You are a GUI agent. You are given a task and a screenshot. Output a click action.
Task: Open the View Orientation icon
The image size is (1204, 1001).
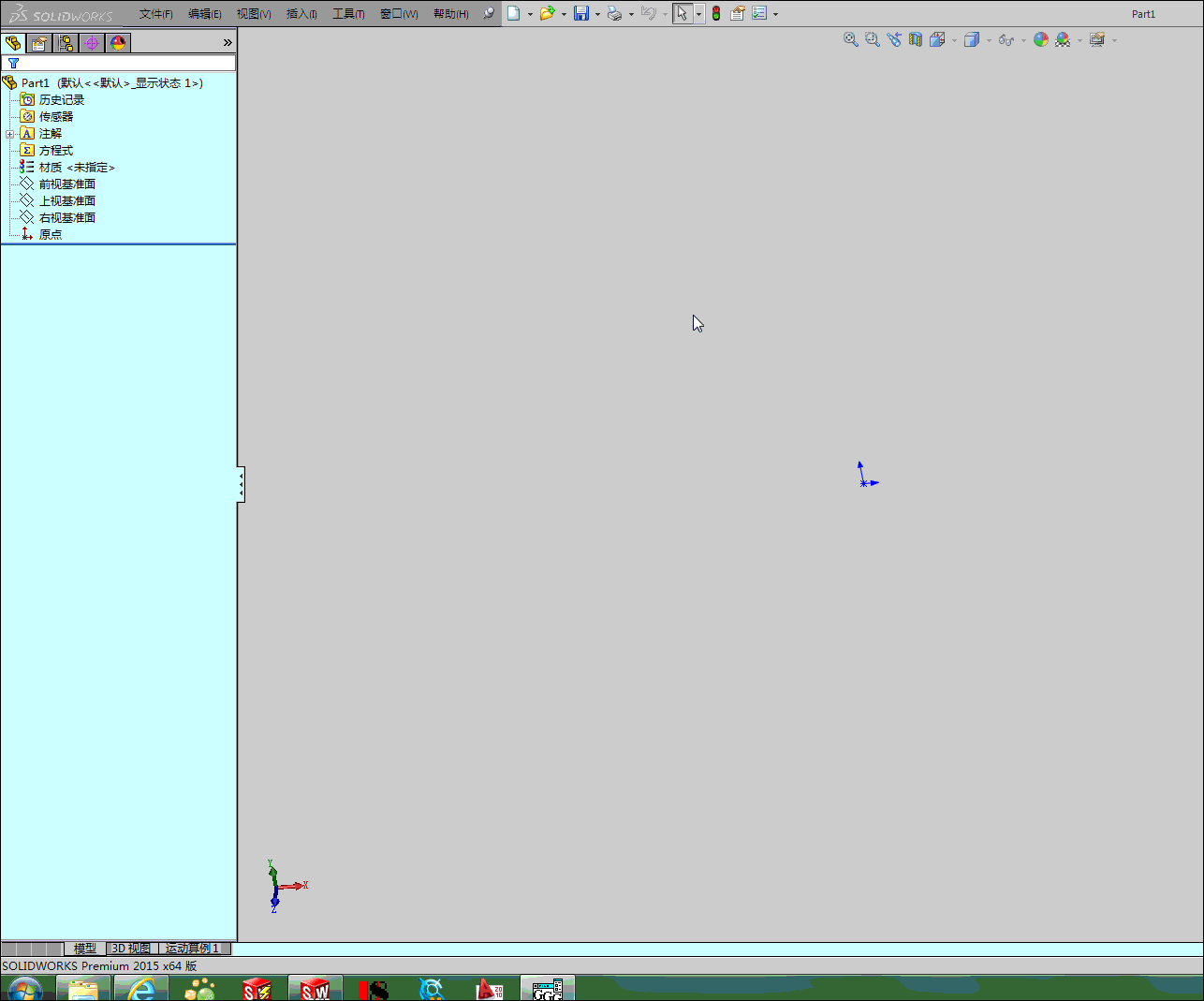[937, 40]
